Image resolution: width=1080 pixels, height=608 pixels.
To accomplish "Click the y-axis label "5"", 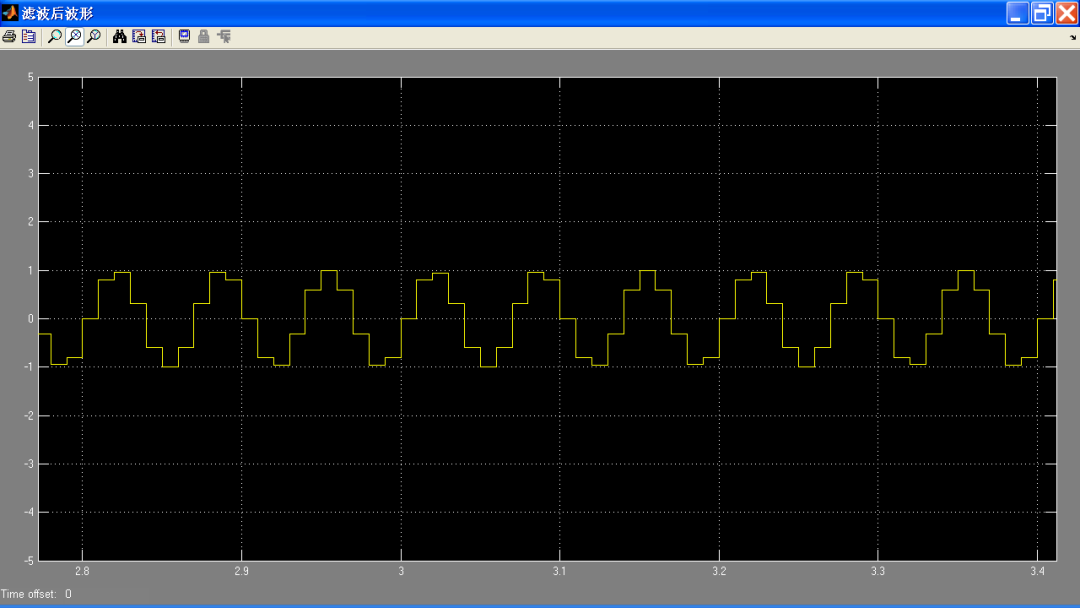I will [x=30, y=77].
